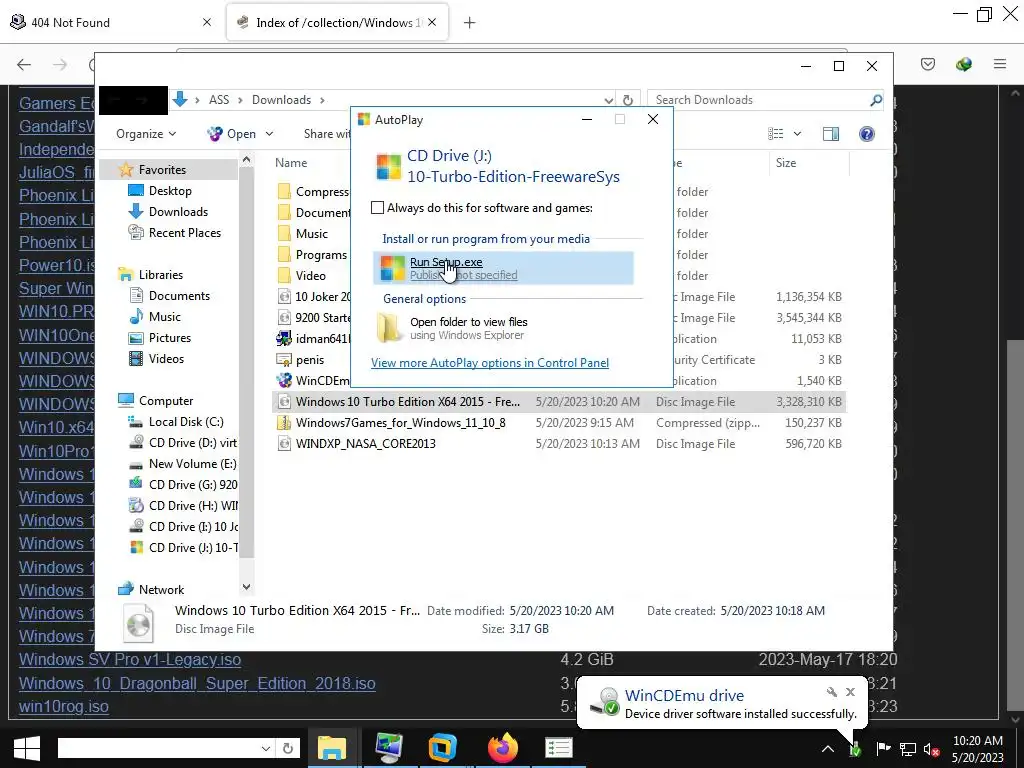1024x768 pixels.
Task: Open CD Drive (I:) in sidebar
Action: (192, 526)
